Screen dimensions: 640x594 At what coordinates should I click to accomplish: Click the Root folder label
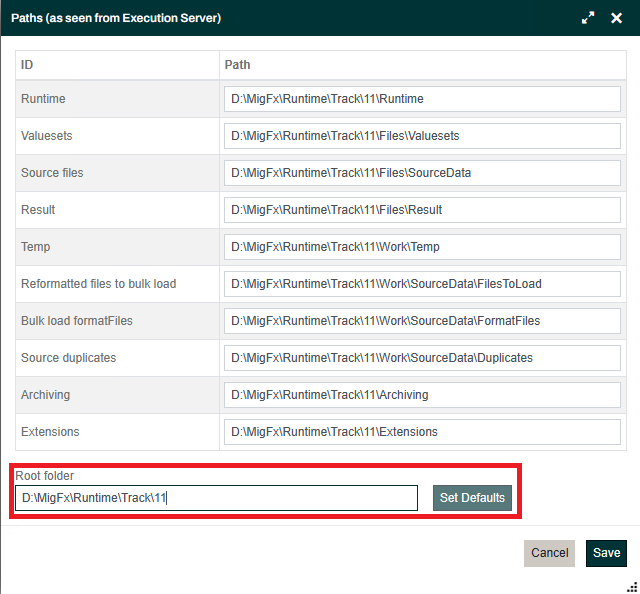point(44,476)
